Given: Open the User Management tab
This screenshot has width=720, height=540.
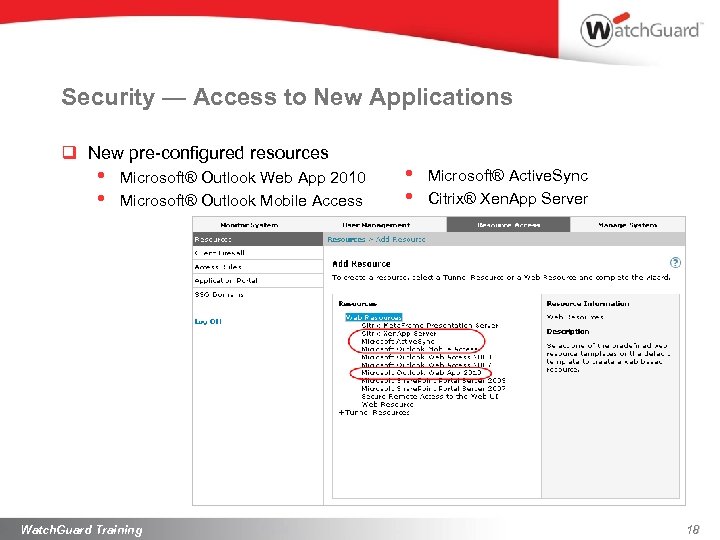Looking at the screenshot, I should (x=376, y=225).
